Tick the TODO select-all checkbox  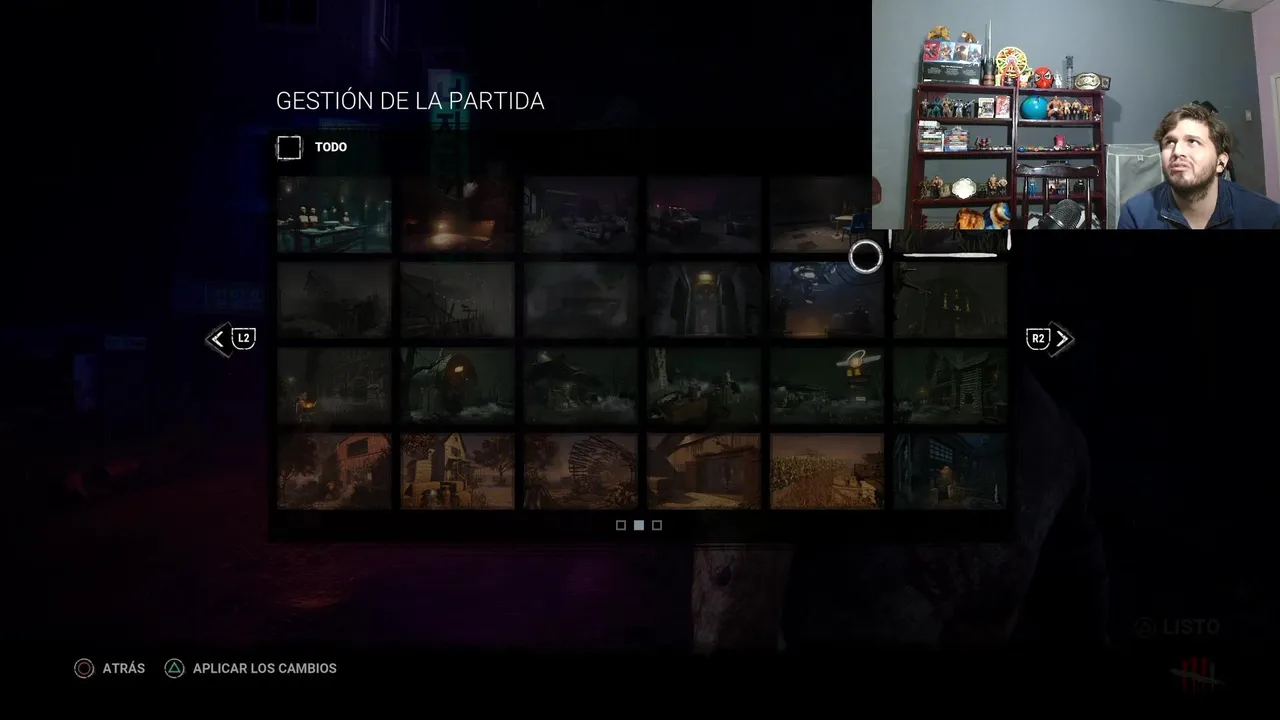coord(289,148)
